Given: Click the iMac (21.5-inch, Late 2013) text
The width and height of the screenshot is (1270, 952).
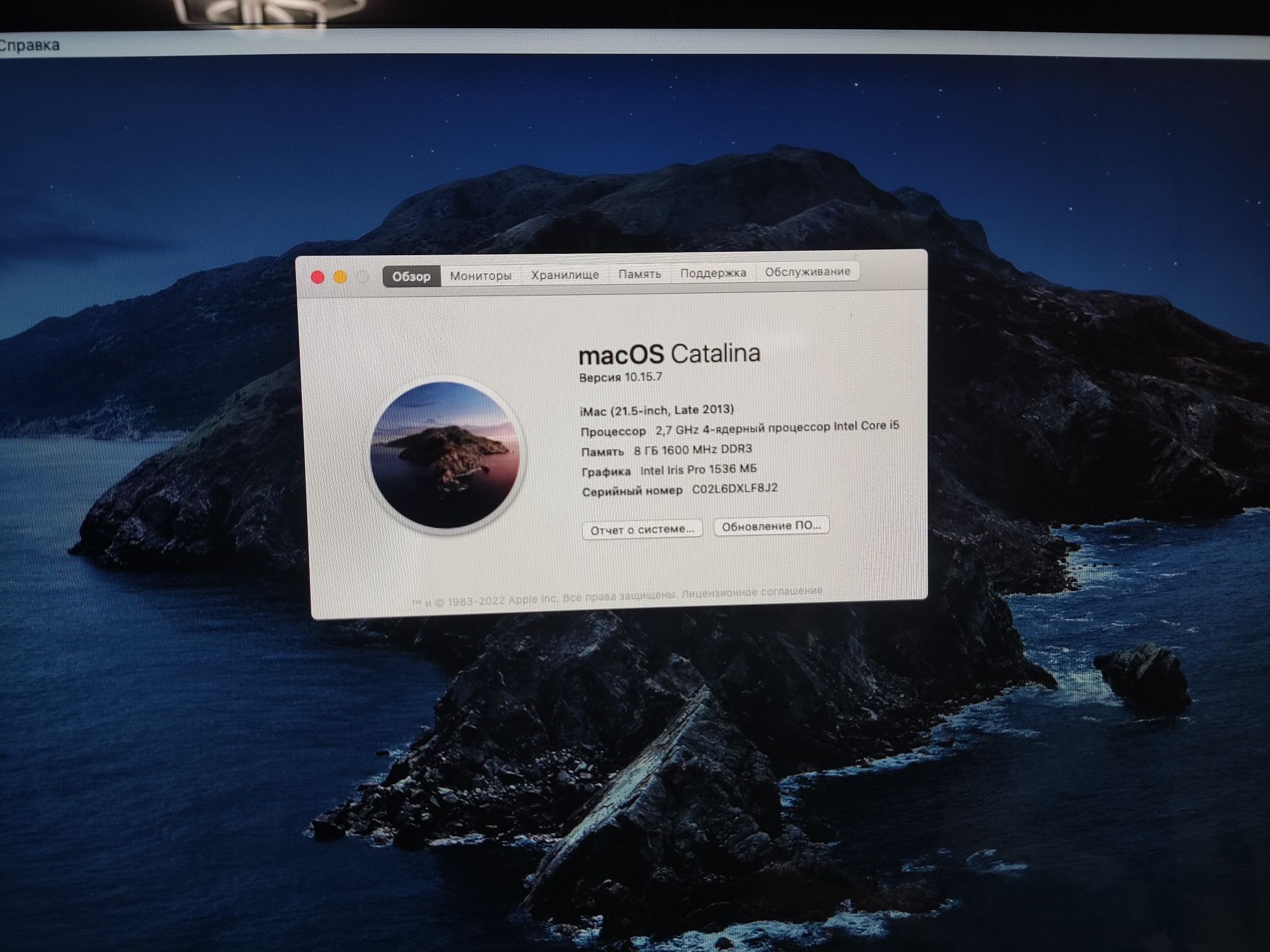Looking at the screenshot, I should tap(657, 410).
